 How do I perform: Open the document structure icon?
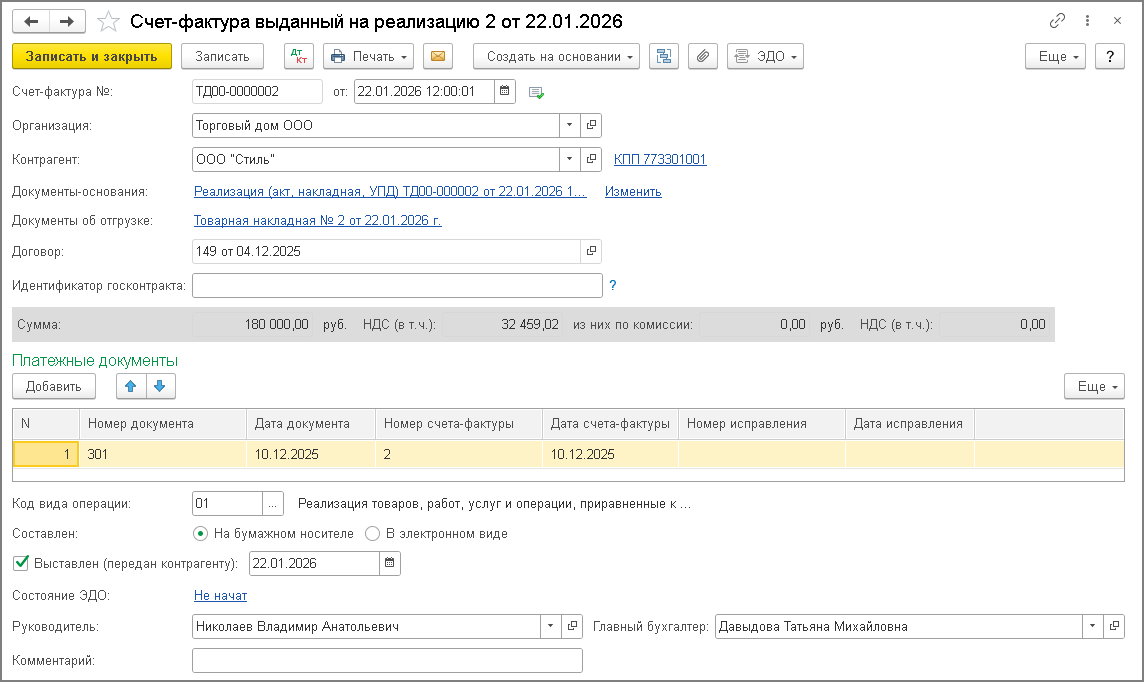pos(663,57)
